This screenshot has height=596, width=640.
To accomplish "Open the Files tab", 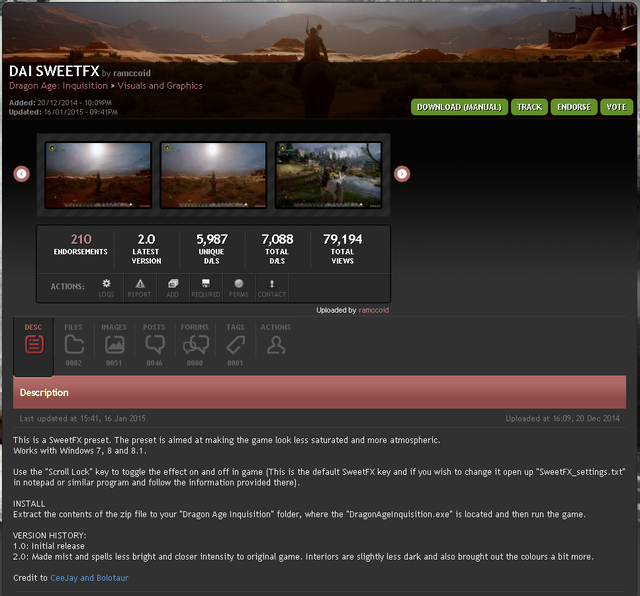I will (x=73, y=345).
